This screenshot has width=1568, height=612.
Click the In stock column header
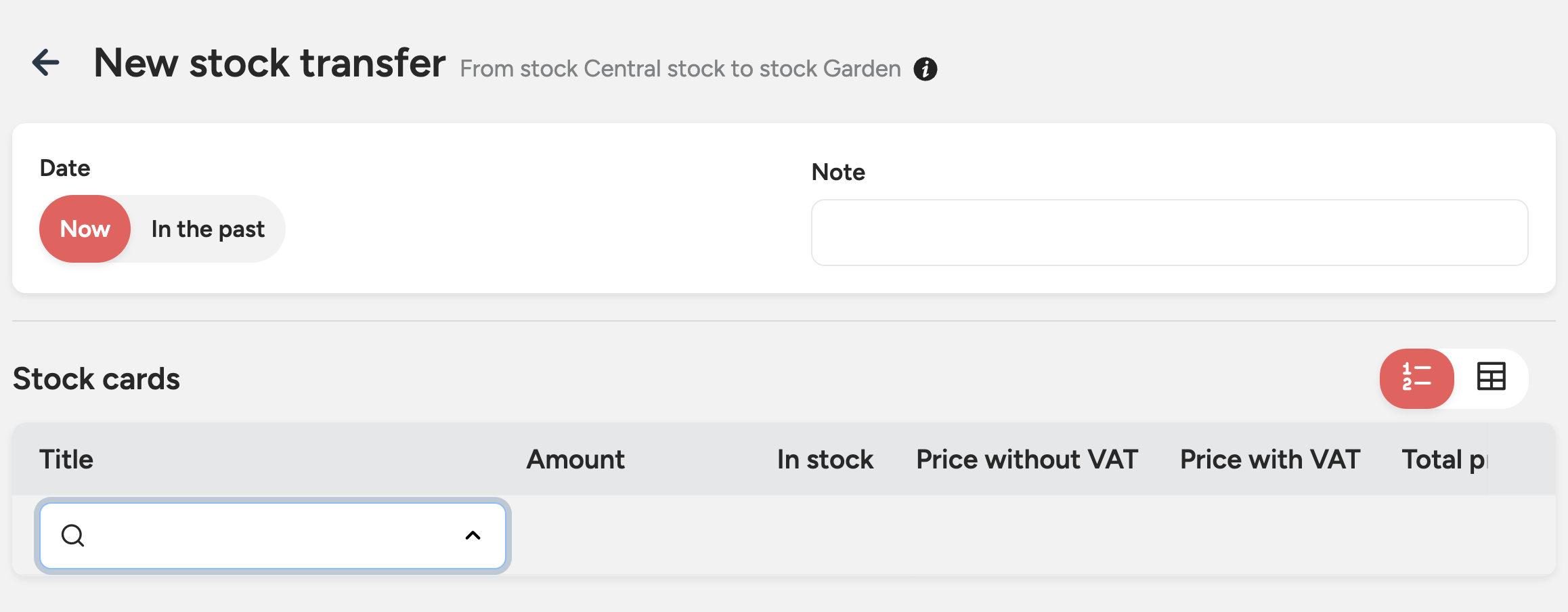(825, 460)
